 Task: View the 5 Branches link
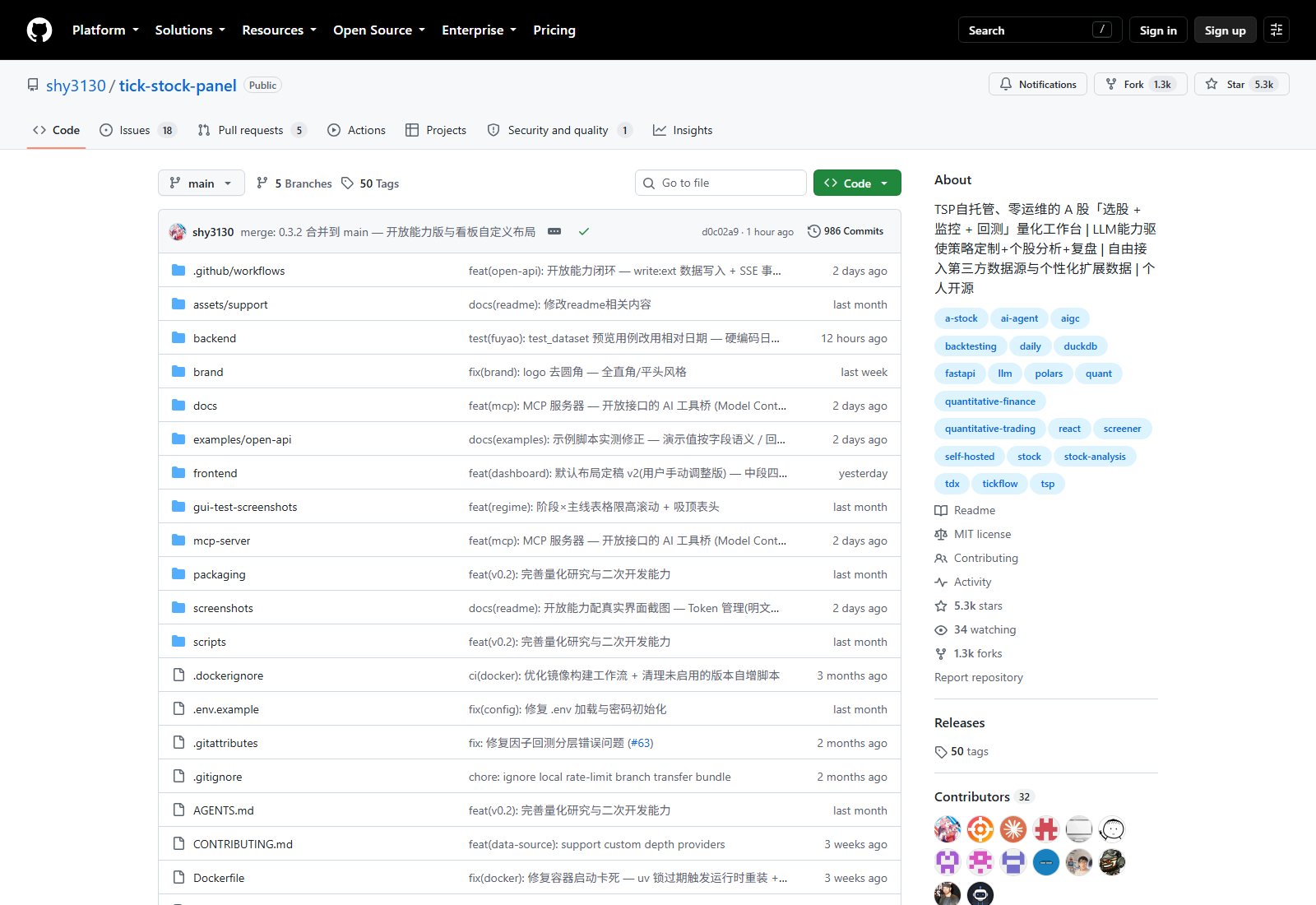tap(294, 183)
